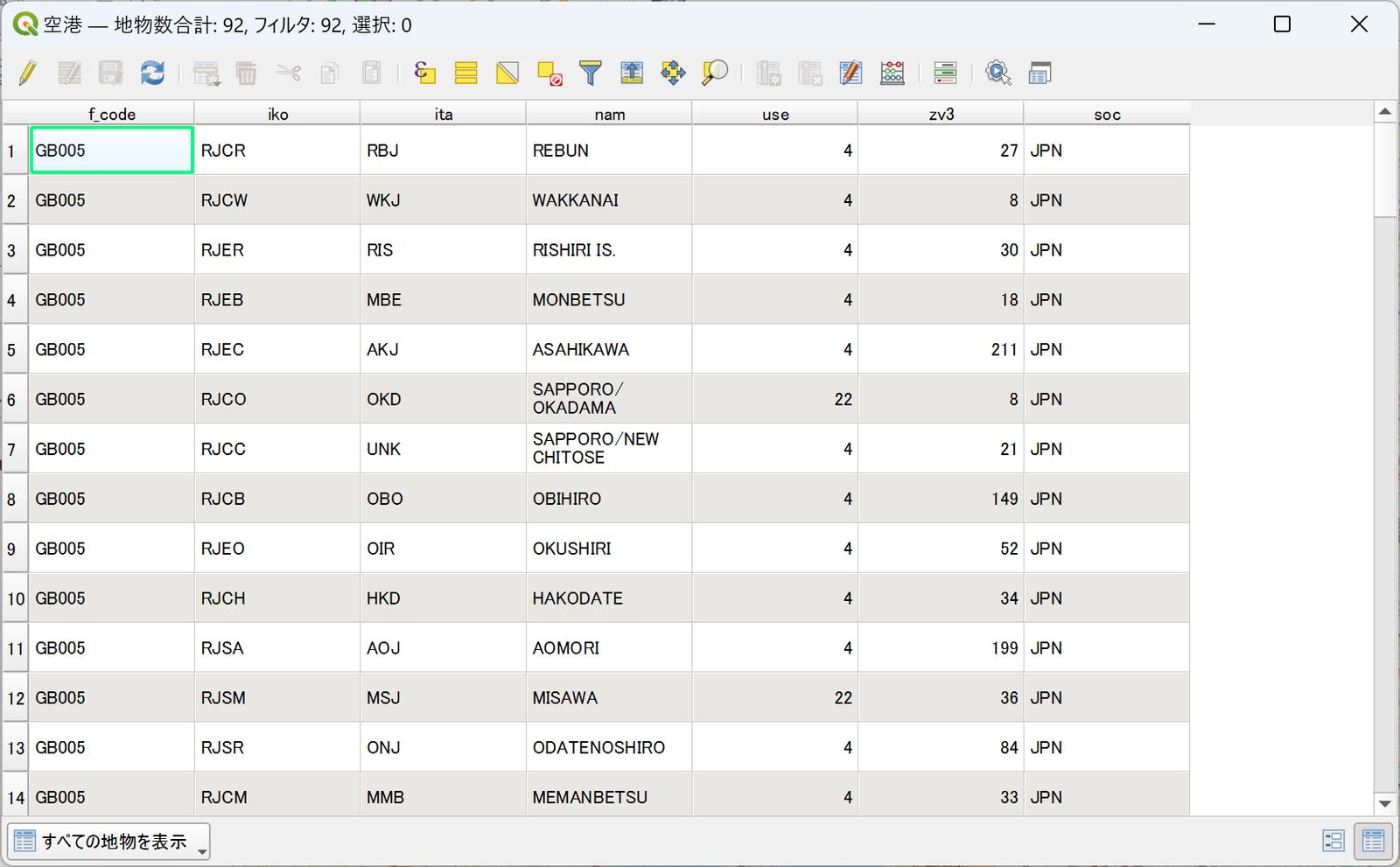Click the actions gear-with-cursor icon
Image resolution: width=1400 pixels, height=867 pixels.
(998, 73)
